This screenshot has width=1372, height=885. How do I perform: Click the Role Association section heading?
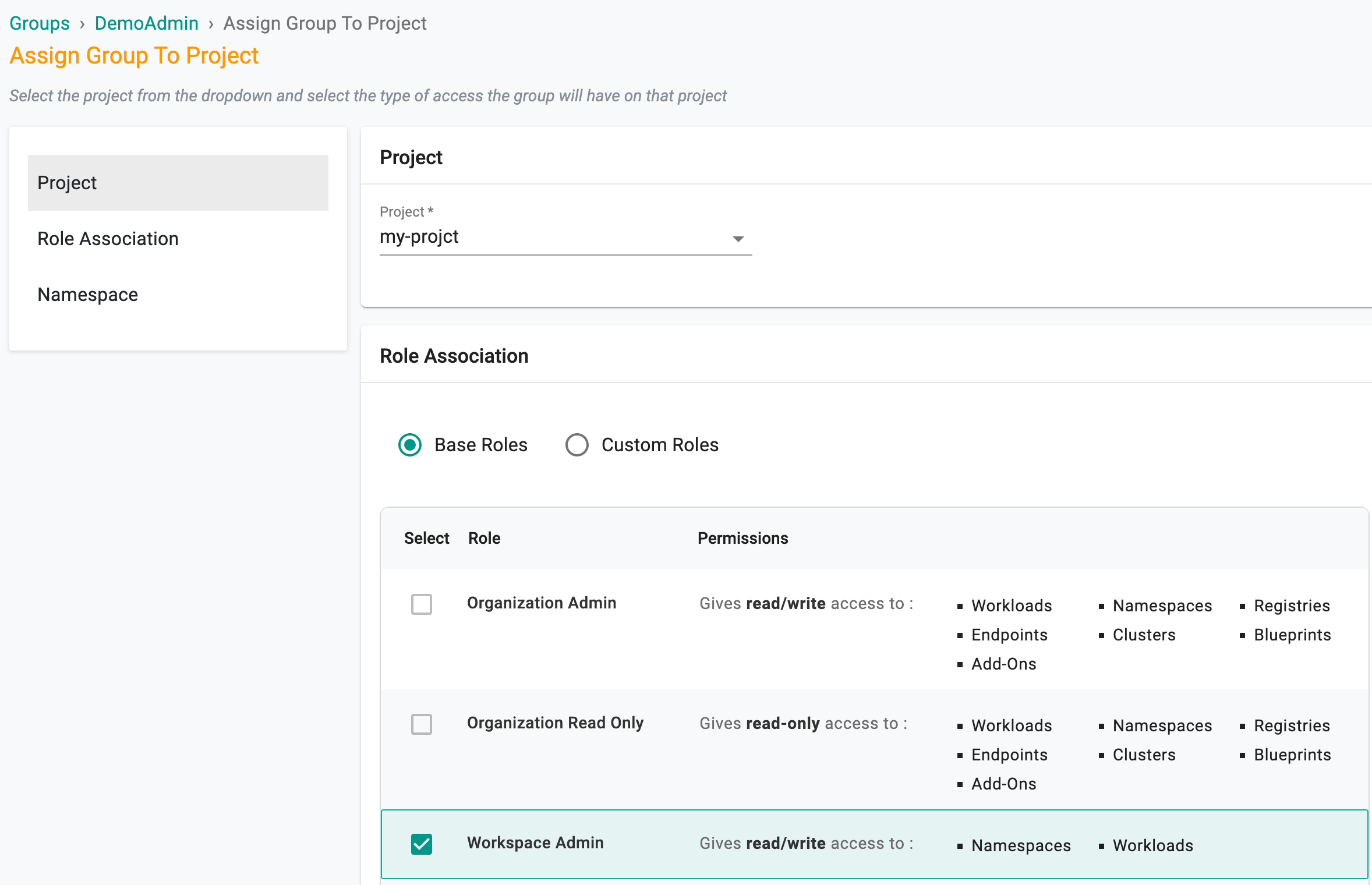pyautogui.click(x=454, y=356)
